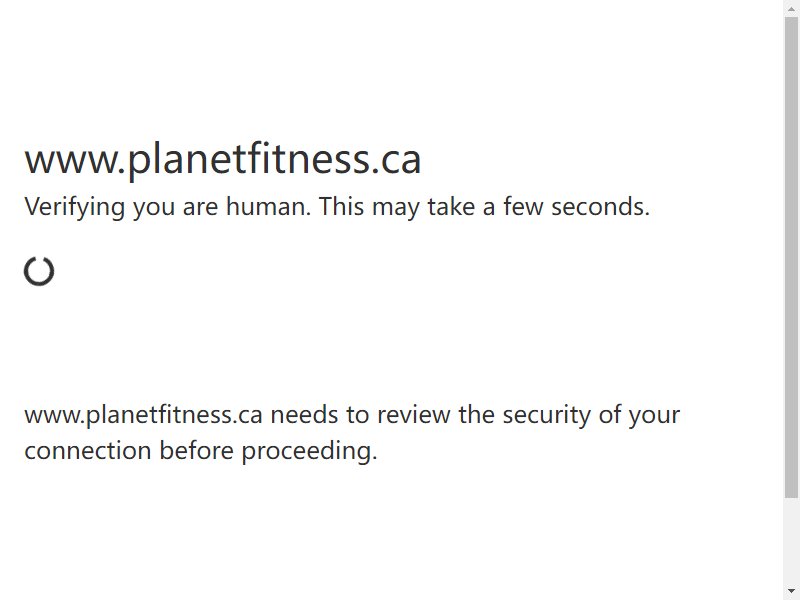Viewport: 800px width, 600px height.
Task: Click 'connection before proceeding.' text
Action: point(201,451)
